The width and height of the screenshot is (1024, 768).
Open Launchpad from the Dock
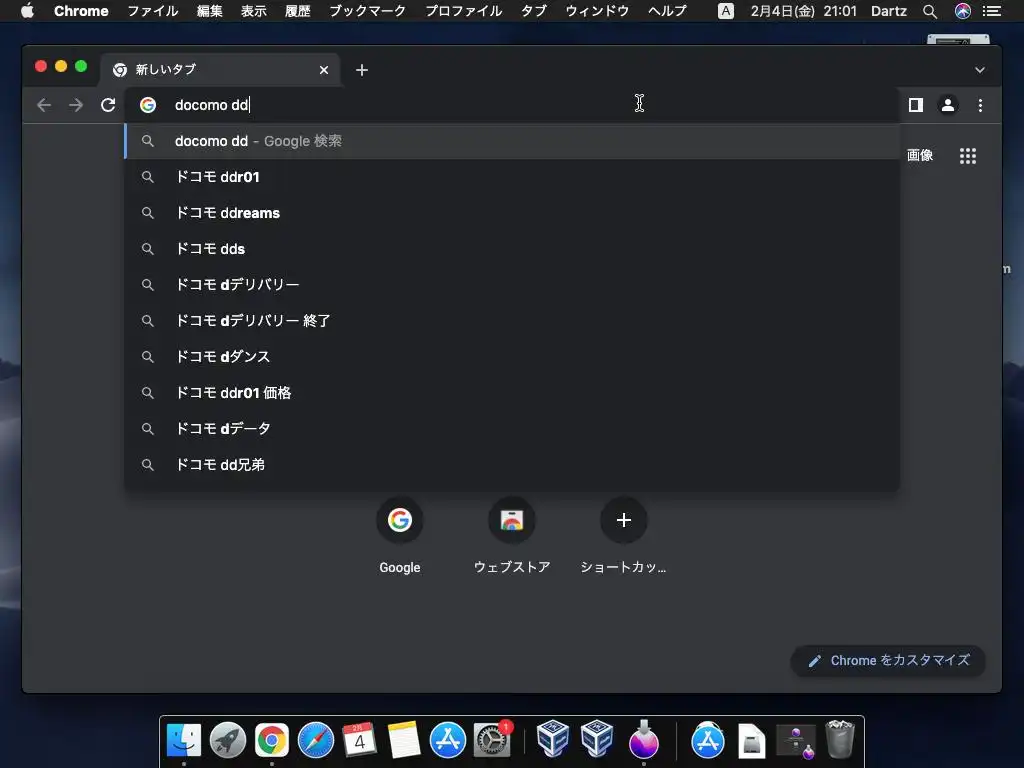click(228, 740)
